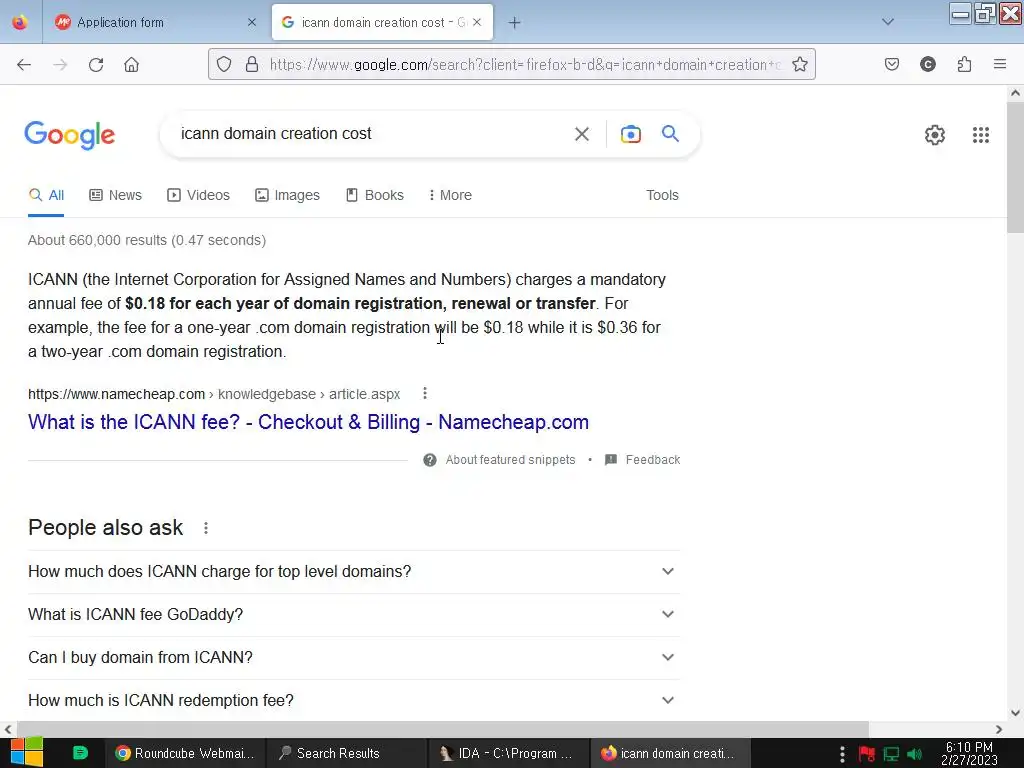The width and height of the screenshot is (1024, 768).
Task: Switch to the Videos results tab
Action: point(199,195)
